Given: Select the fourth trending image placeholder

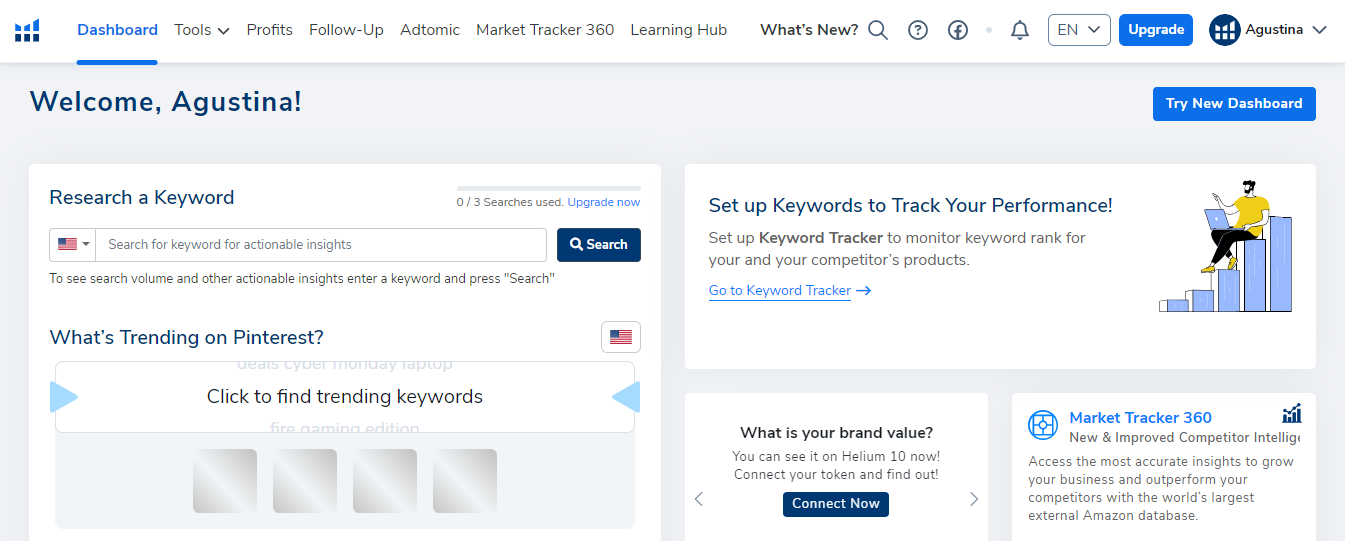Looking at the screenshot, I should [x=465, y=481].
